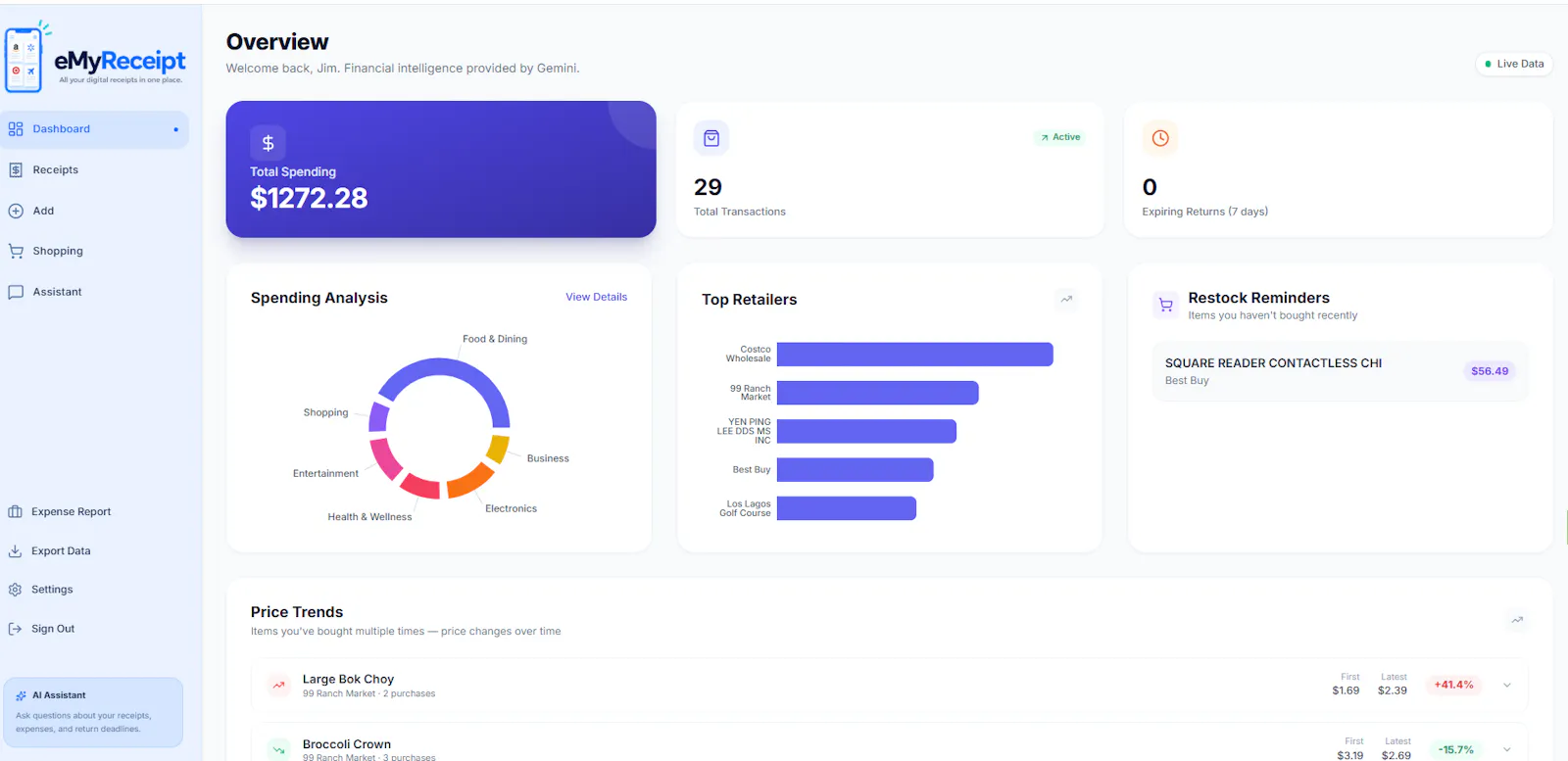
Task: Open the Shopping section
Action: (94, 252)
